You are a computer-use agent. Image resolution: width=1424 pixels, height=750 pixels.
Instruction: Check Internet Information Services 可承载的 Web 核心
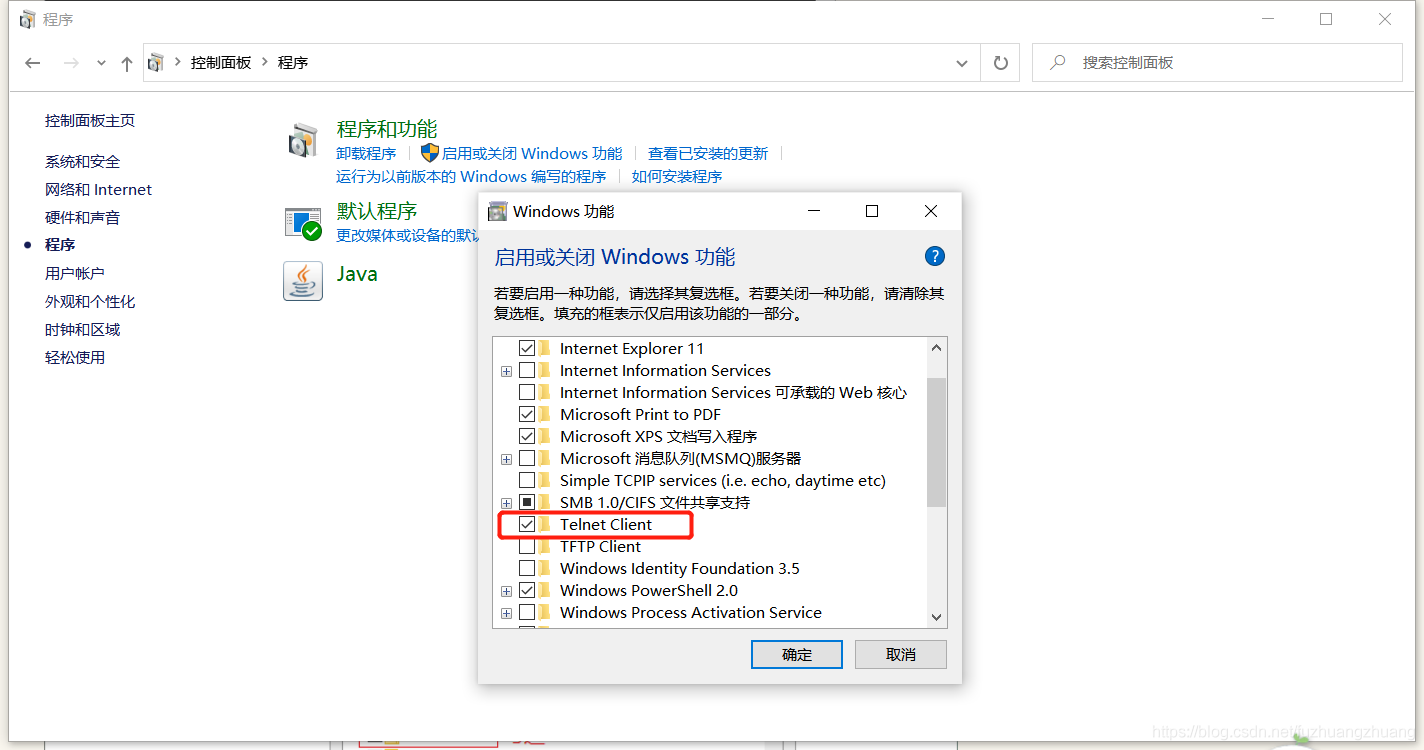tap(527, 392)
